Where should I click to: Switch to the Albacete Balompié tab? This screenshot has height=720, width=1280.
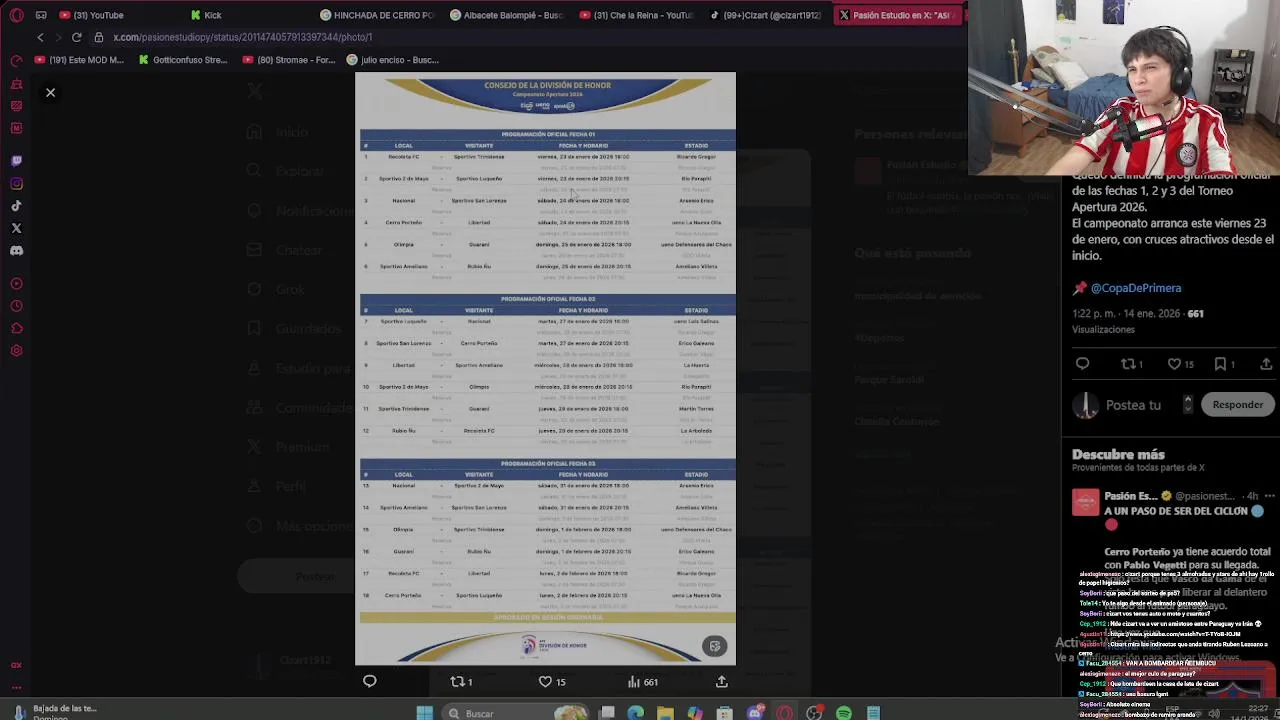click(507, 15)
